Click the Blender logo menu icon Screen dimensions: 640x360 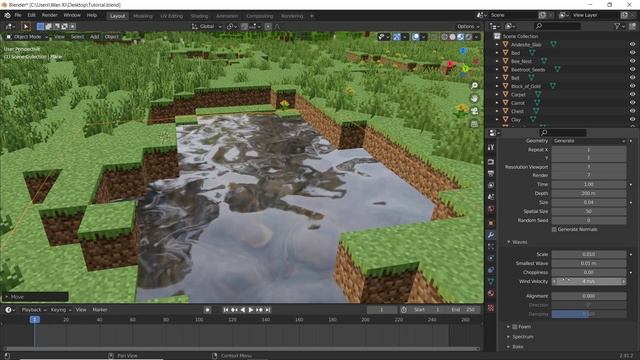tap(7, 15)
